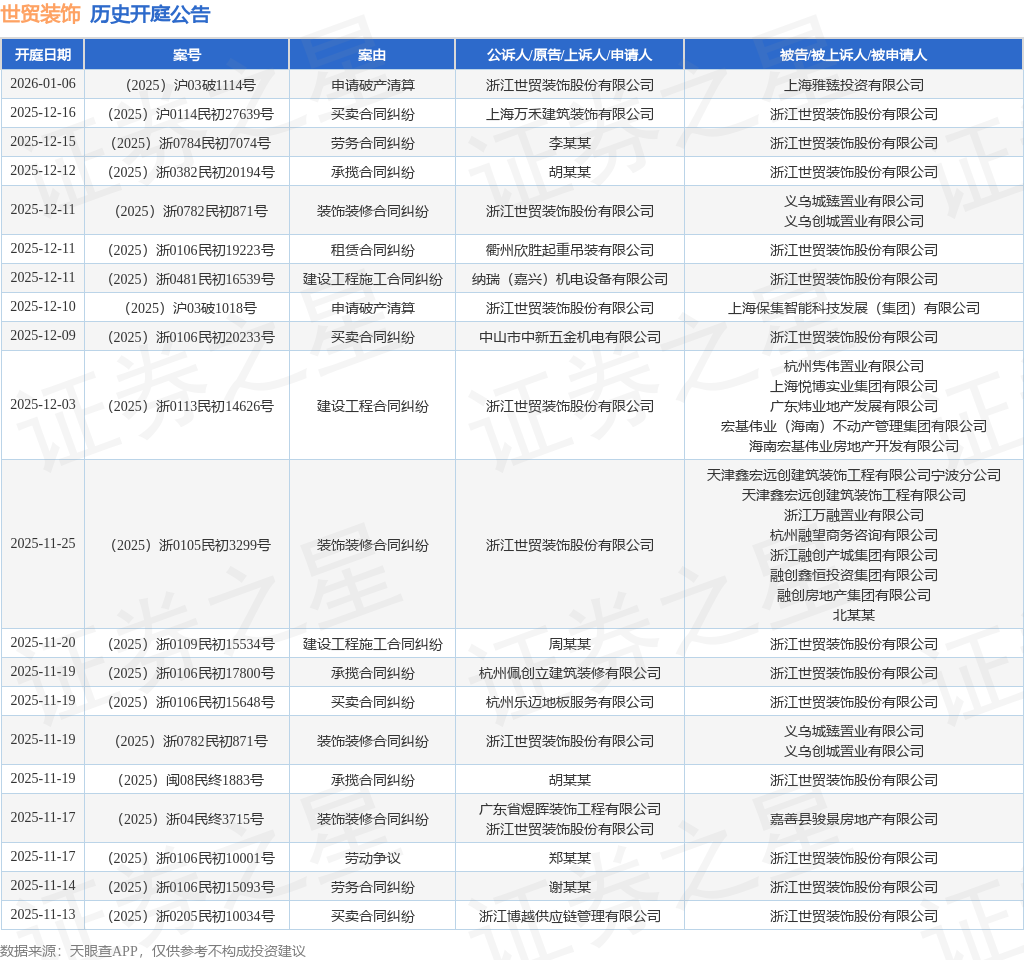The height and width of the screenshot is (960, 1024).
Task: Click the date 2025-12-15
Action: (x=43, y=141)
